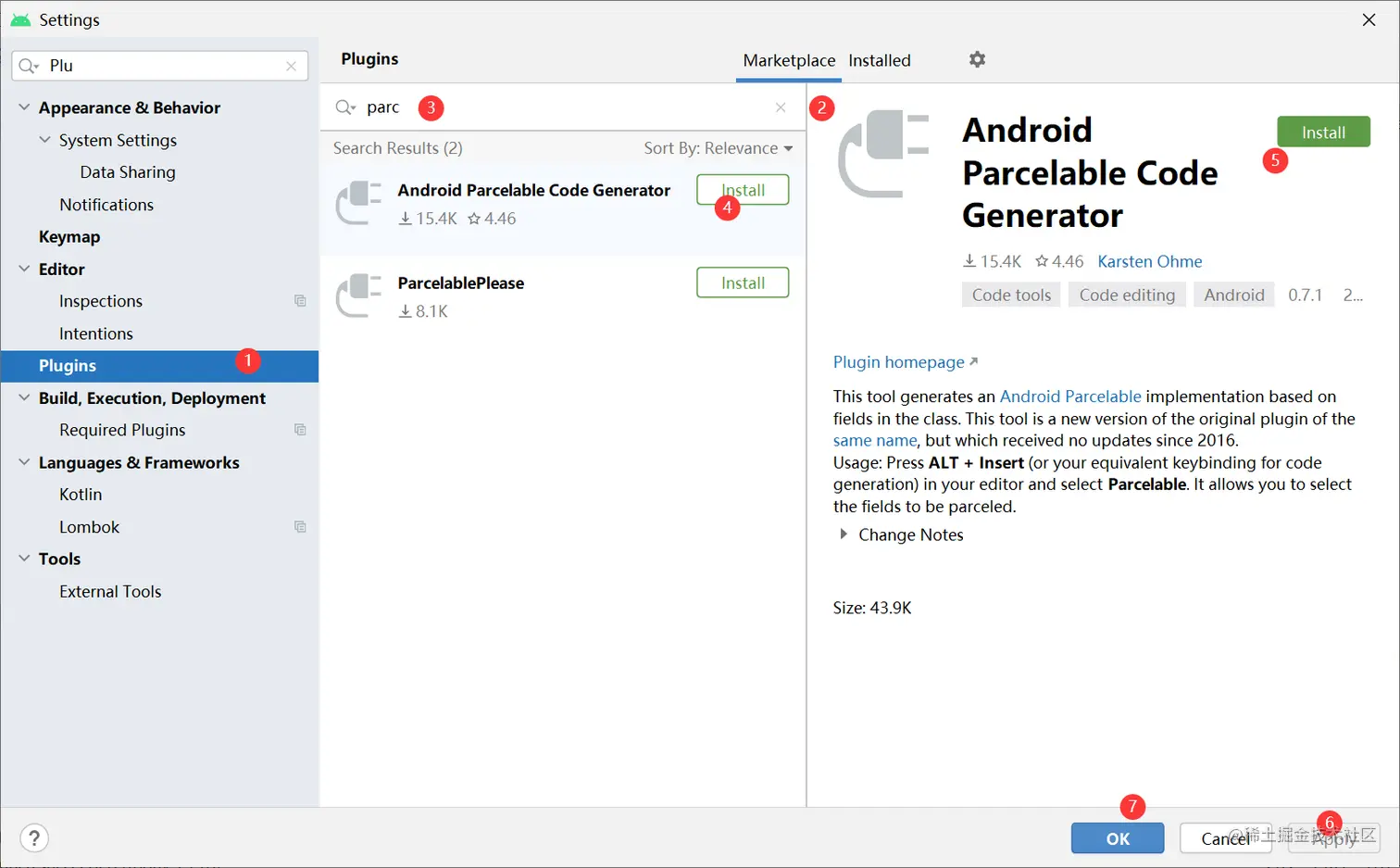Switch to the Installed tab
The height and width of the screenshot is (868, 1400).
click(880, 60)
